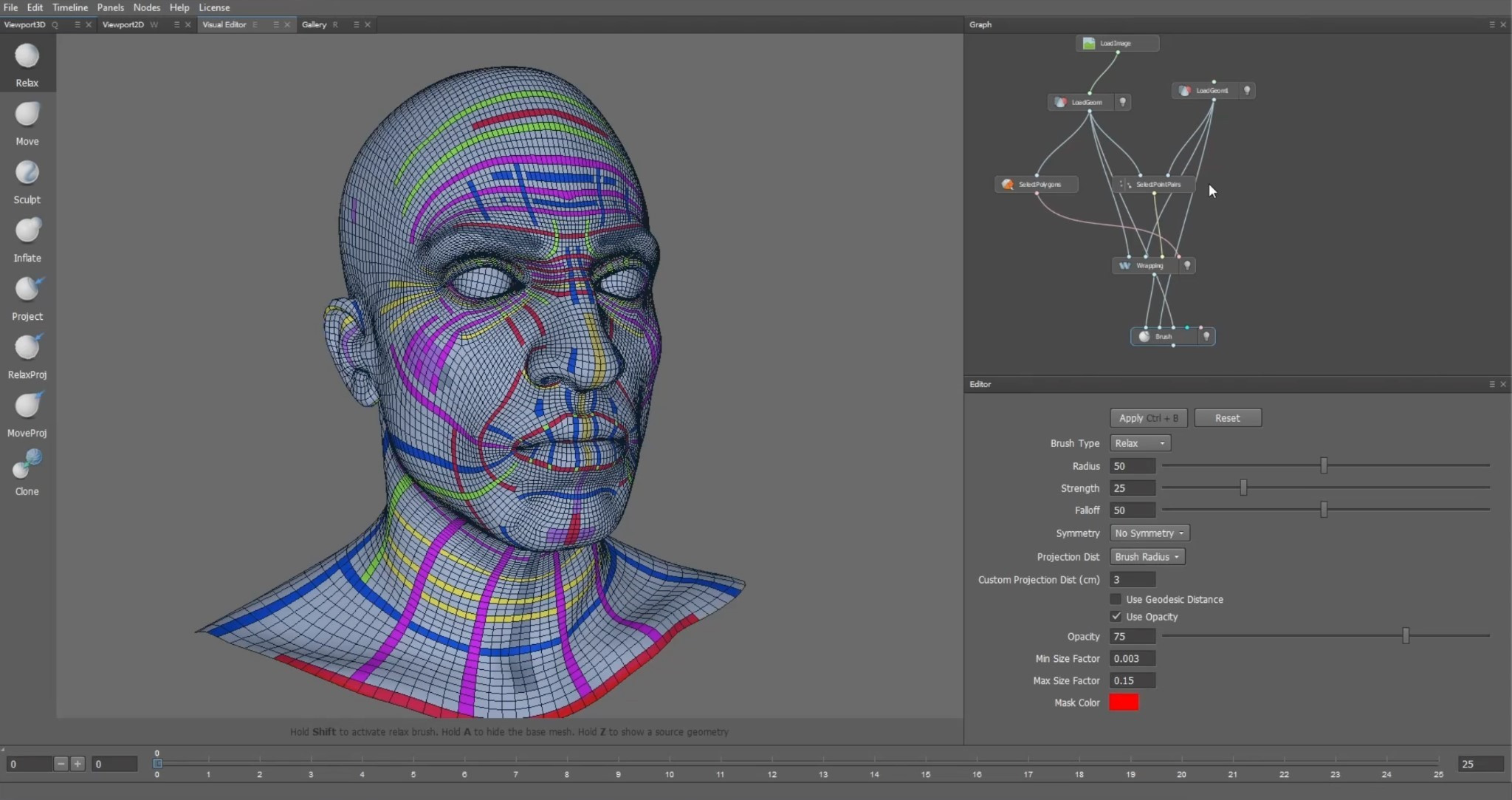Viewport: 1512px width, 800px height.
Task: Open the Projection Dist dropdown
Action: (1147, 557)
